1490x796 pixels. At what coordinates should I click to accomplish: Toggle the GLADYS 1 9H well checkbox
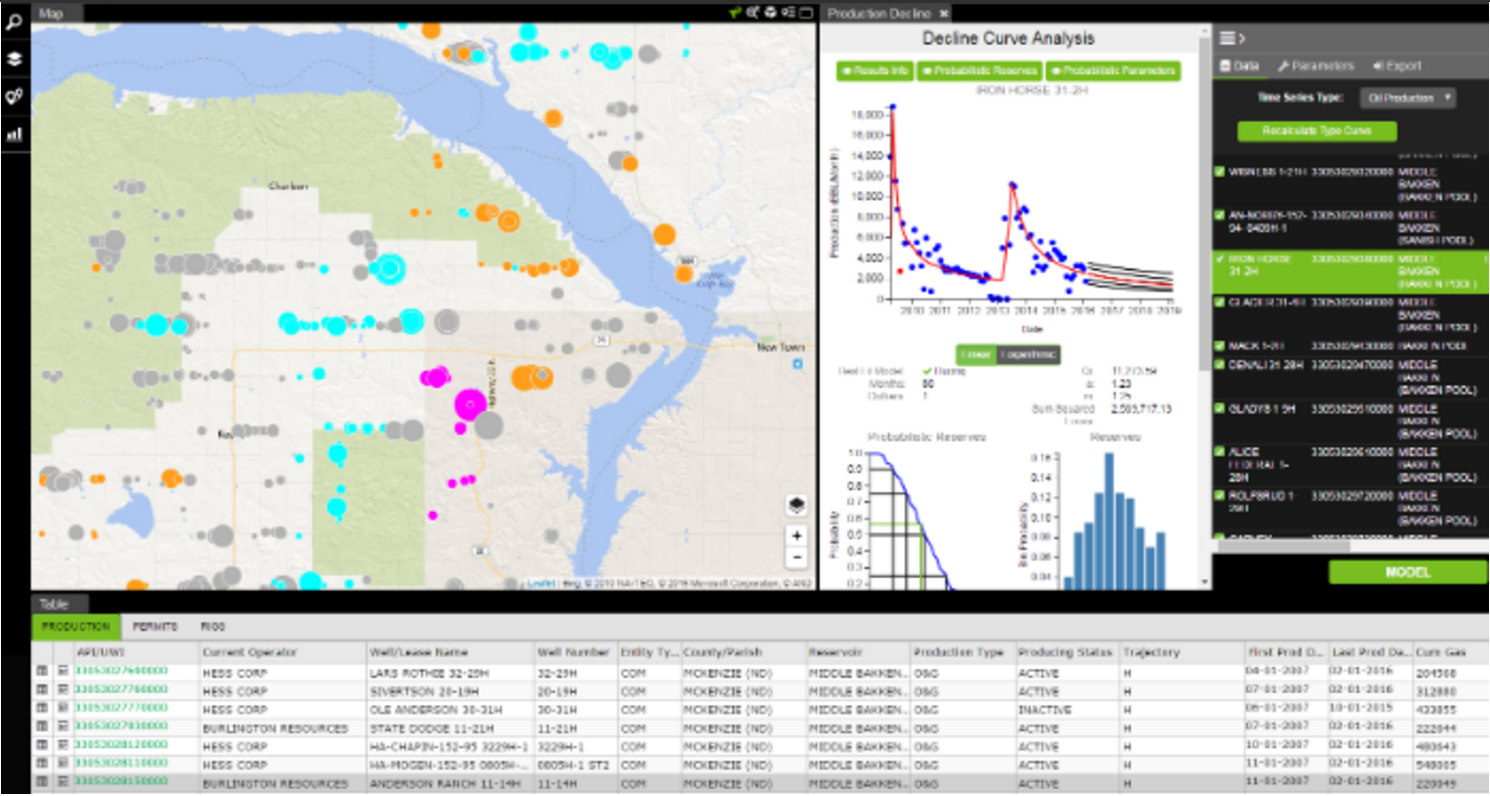pos(1219,408)
